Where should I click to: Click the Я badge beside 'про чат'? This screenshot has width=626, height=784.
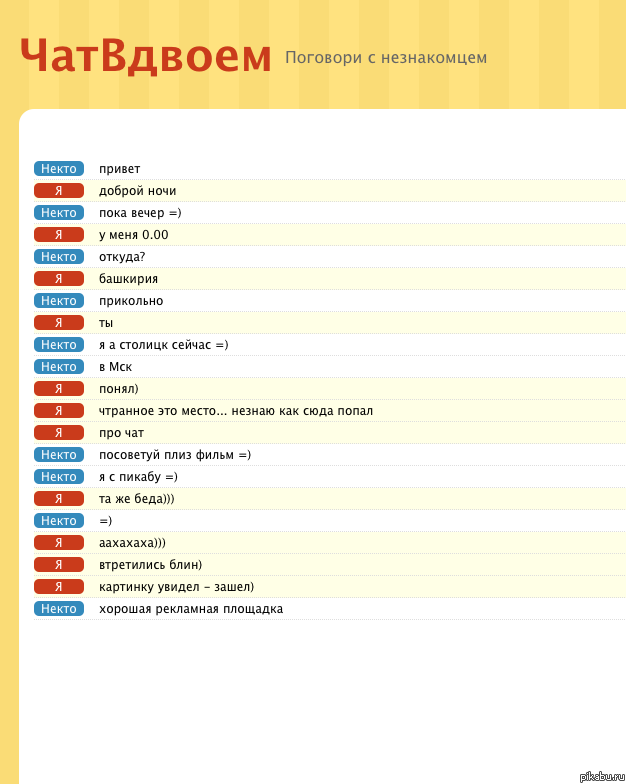[59, 433]
